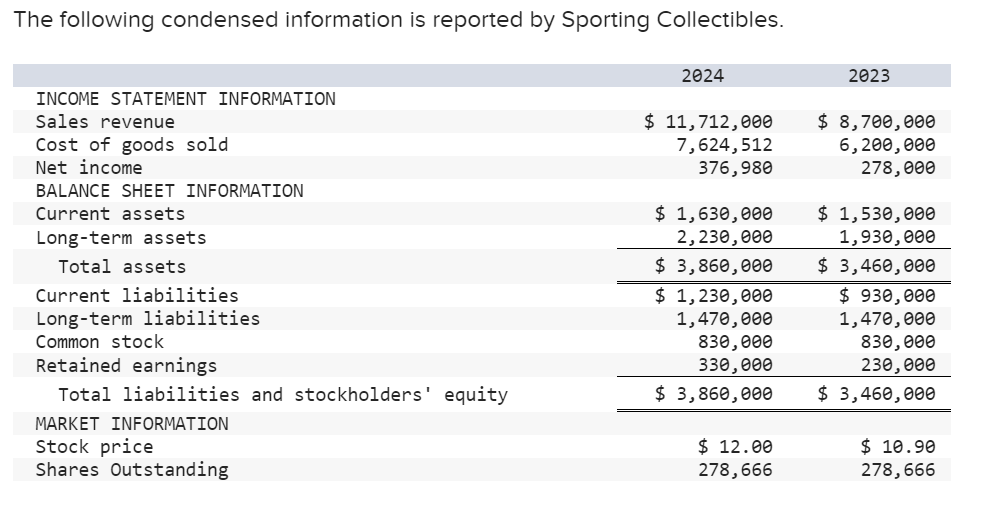This screenshot has height=514, width=994.
Task: Select 2023 total assets $ 3,460,000
Action: [x=877, y=266]
